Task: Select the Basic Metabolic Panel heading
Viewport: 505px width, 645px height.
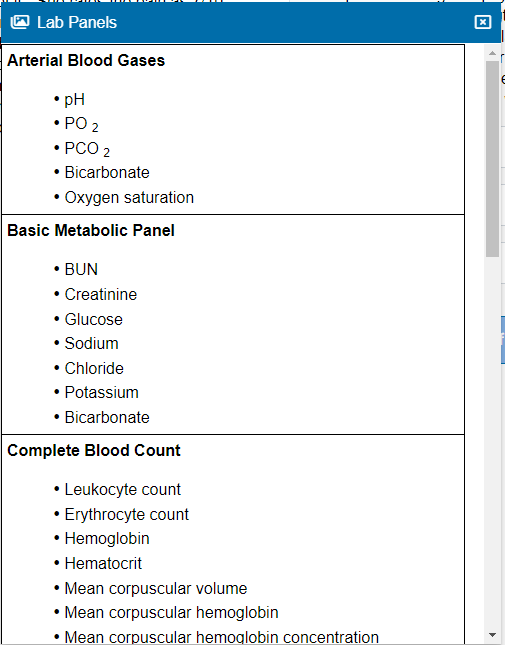Action: coord(91,230)
